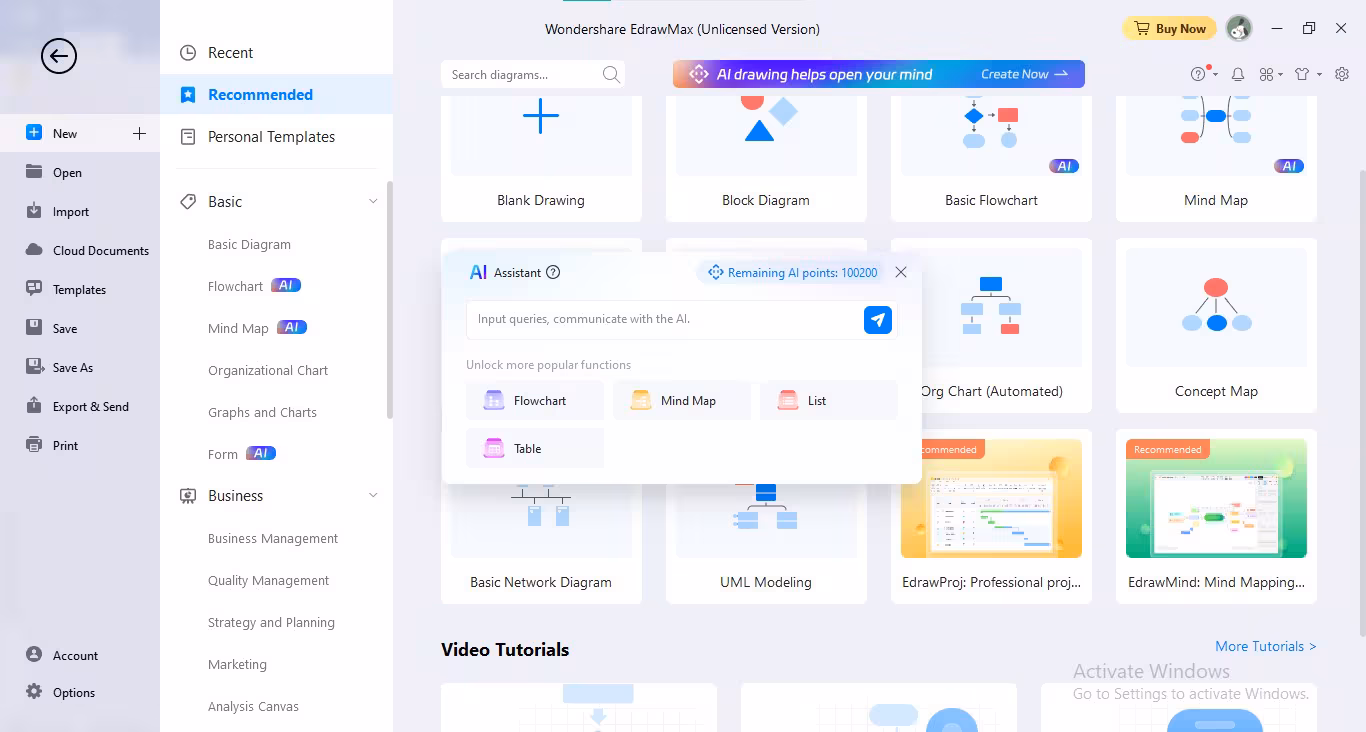Click the notifications bell icon

1237,74
